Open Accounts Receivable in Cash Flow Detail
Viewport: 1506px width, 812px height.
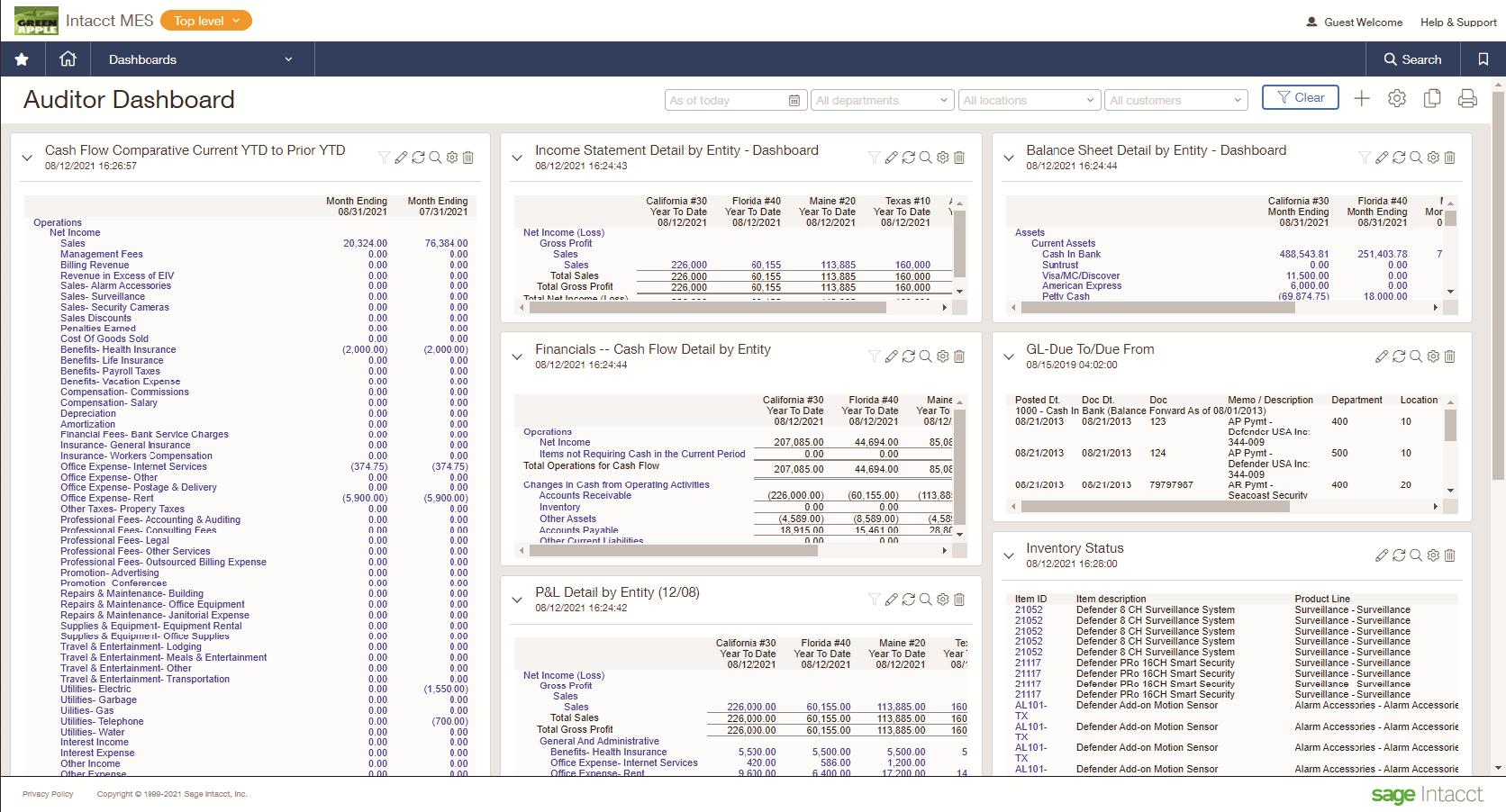tap(585, 495)
